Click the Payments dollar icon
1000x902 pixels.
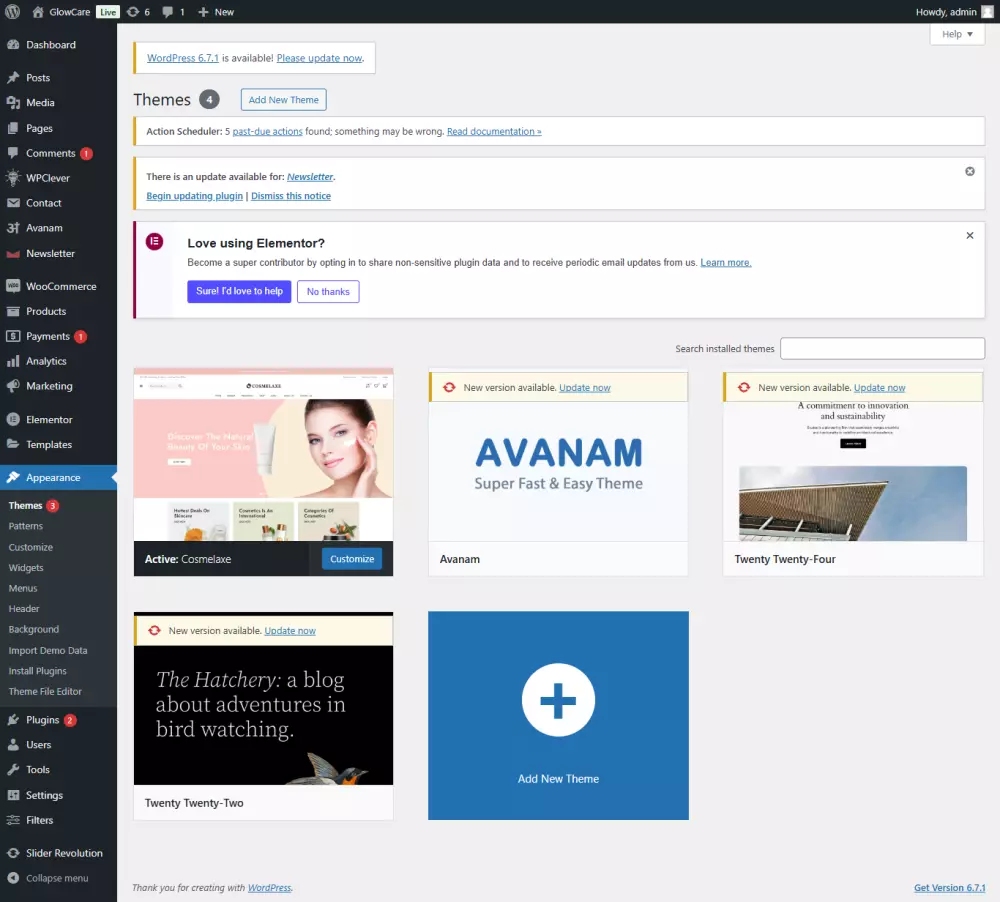click(x=13, y=336)
